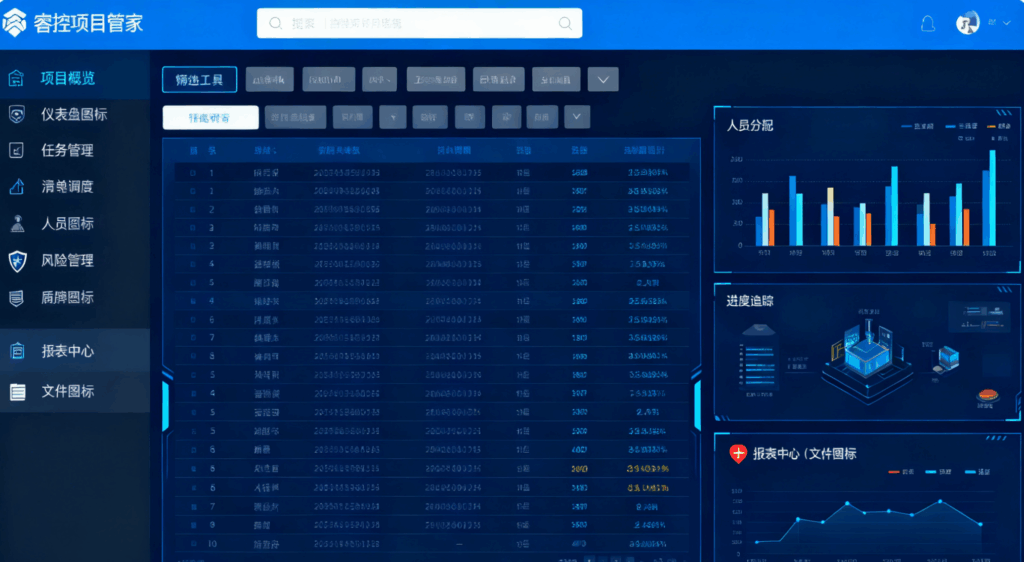
Task: Select the checkbox for table row numbered 9
Action: point(193,525)
